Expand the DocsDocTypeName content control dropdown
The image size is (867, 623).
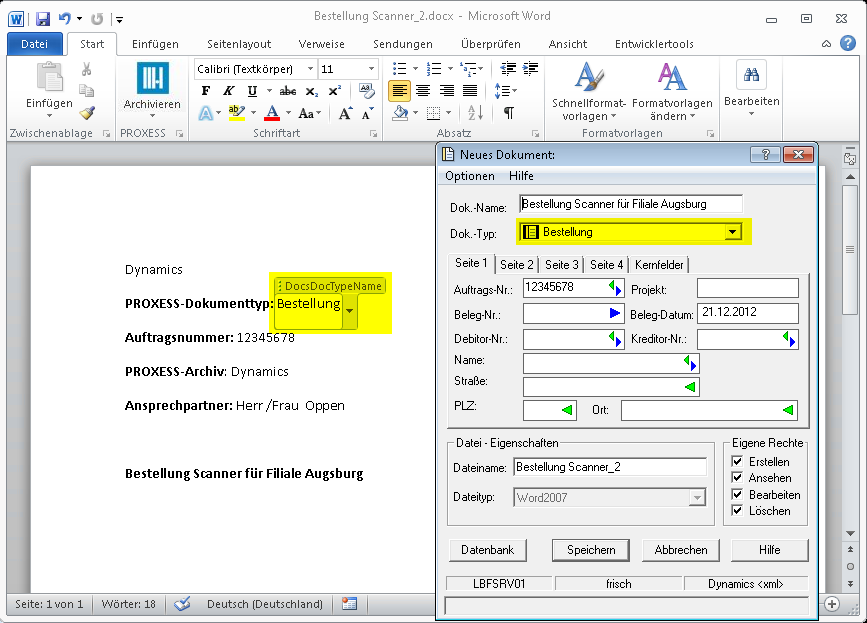point(349,311)
